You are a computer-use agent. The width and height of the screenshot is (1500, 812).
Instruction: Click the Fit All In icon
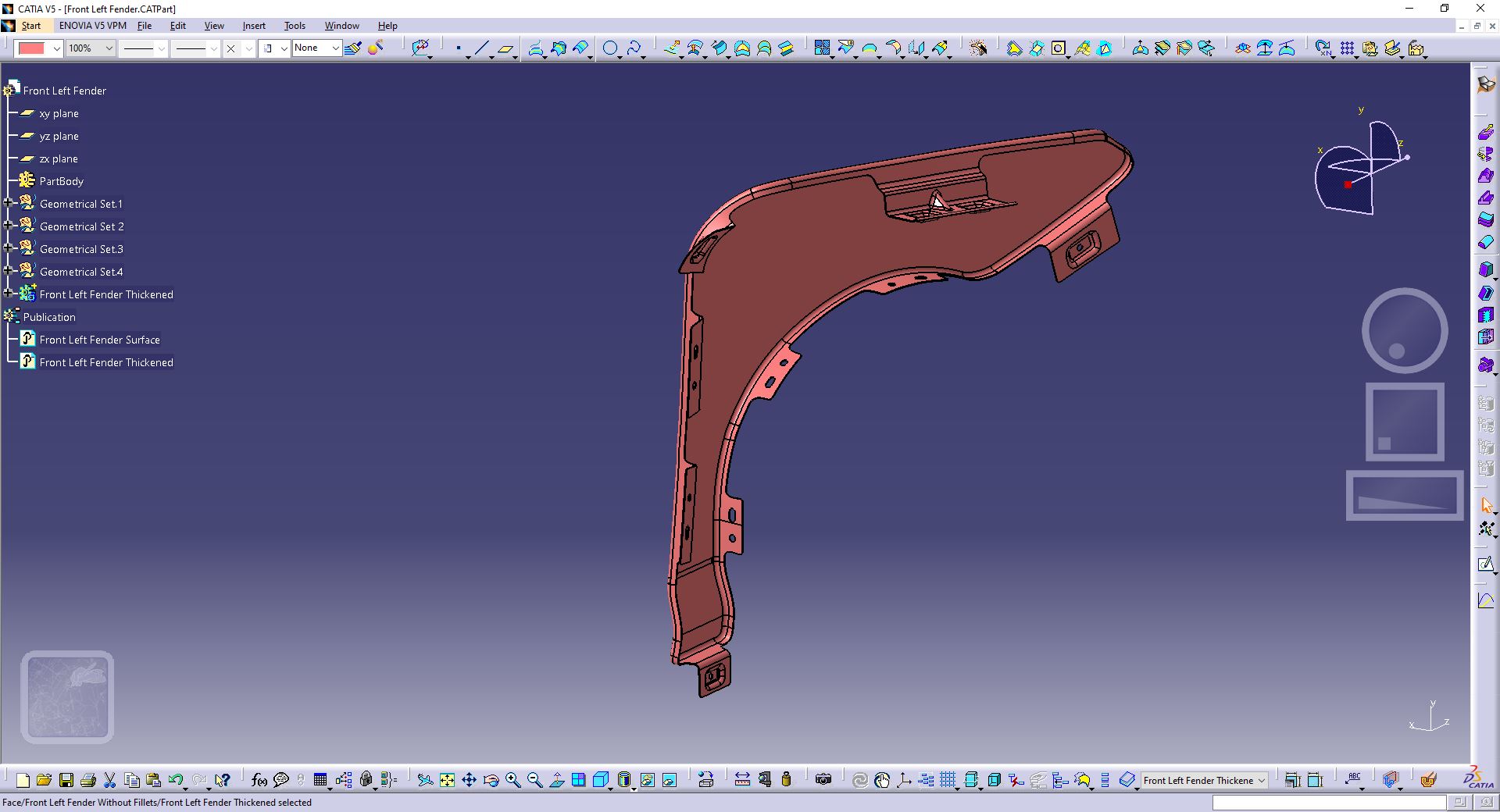coord(447,780)
